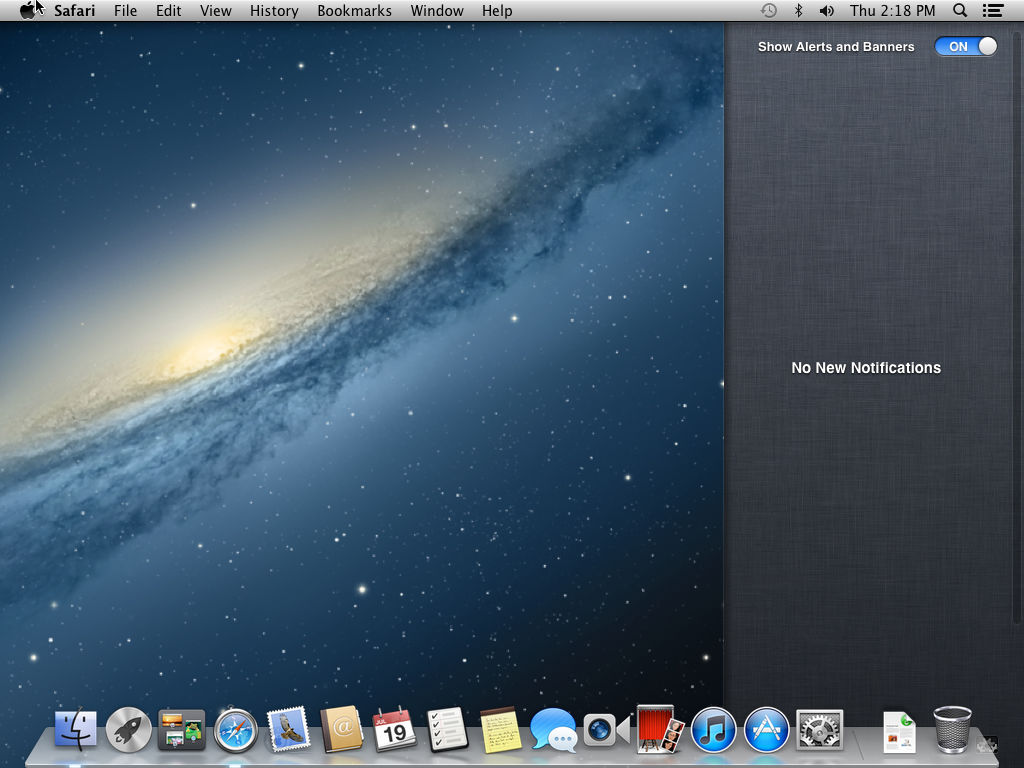Launch Safari from the Dock

(236, 730)
